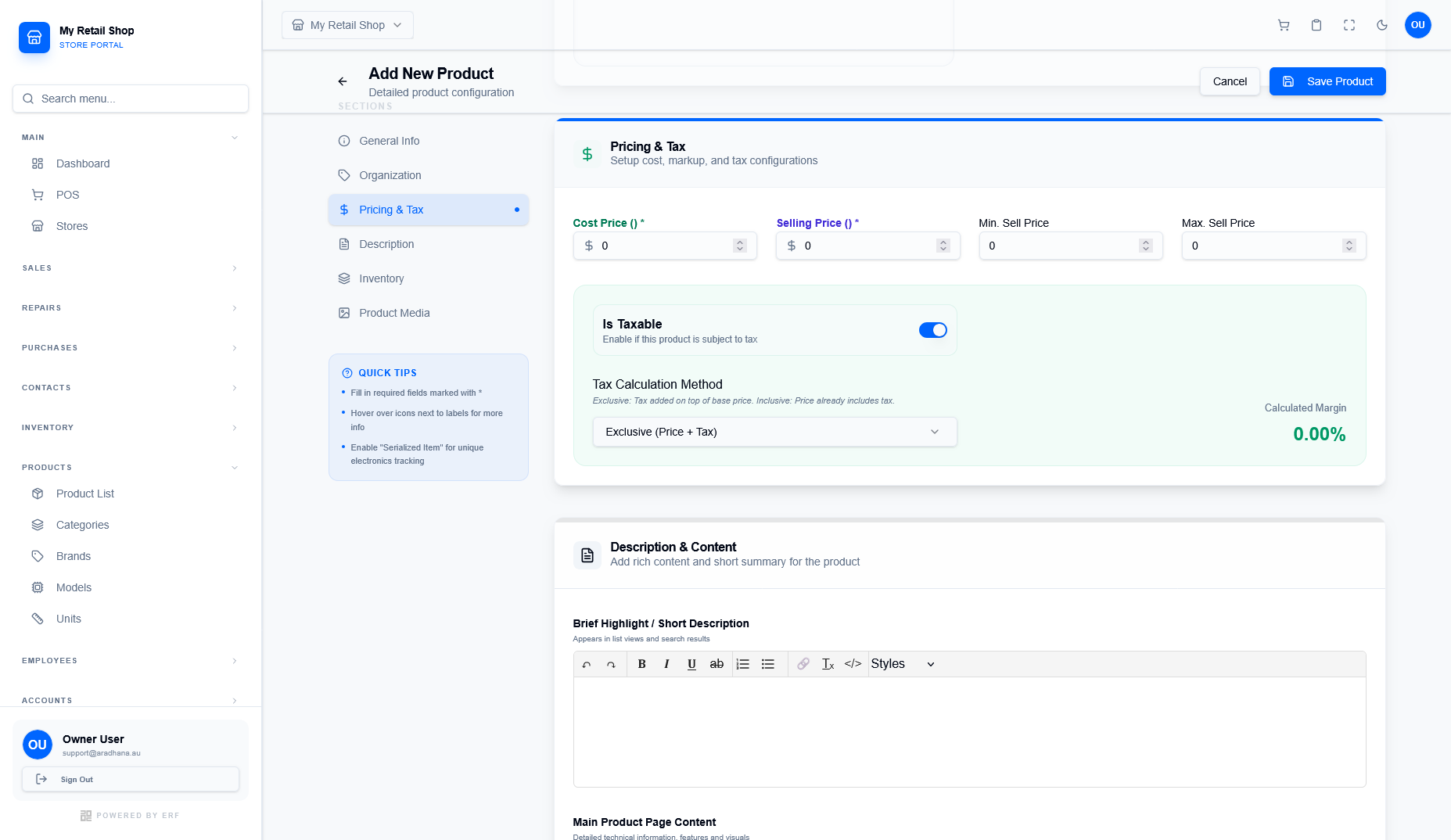Image resolution: width=1451 pixels, height=840 pixels.
Task: Redo in Brief Highlight editor
Action: (611, 664)
